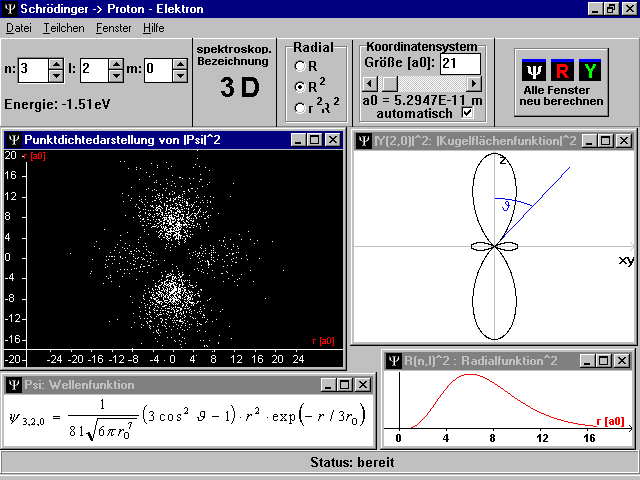This screenshot has height=480, width=640.
Task: Toggle the automatisch checkbox
Action: point(467,113)
